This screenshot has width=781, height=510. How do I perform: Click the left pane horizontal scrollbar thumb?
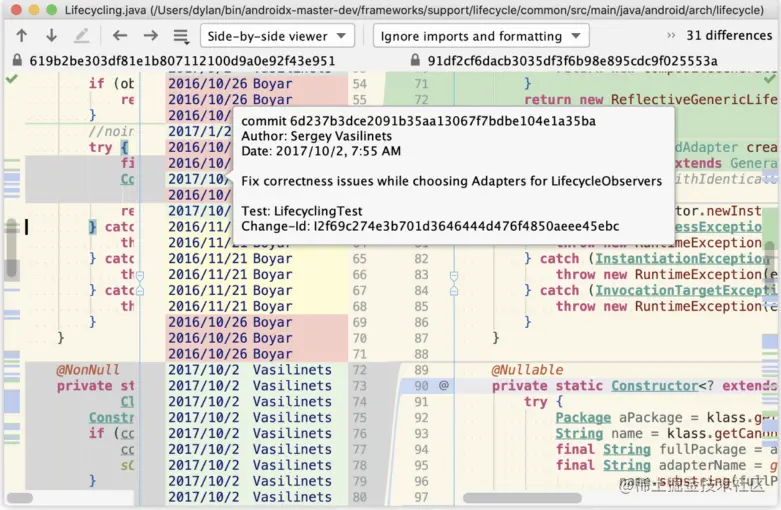click(20, 498)
